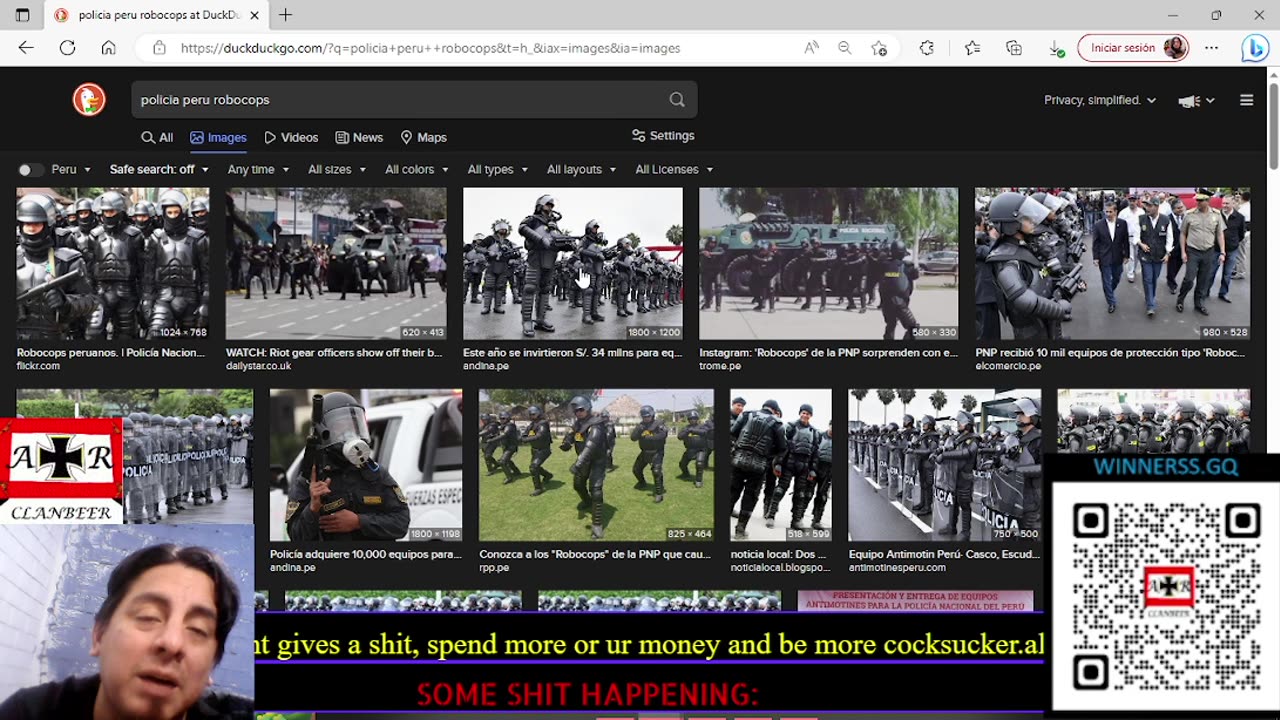This screenshot has width=1280, height=720.
Task: Click 'Este año se invirtieron S/. 34' title
Action: (573, 353)
